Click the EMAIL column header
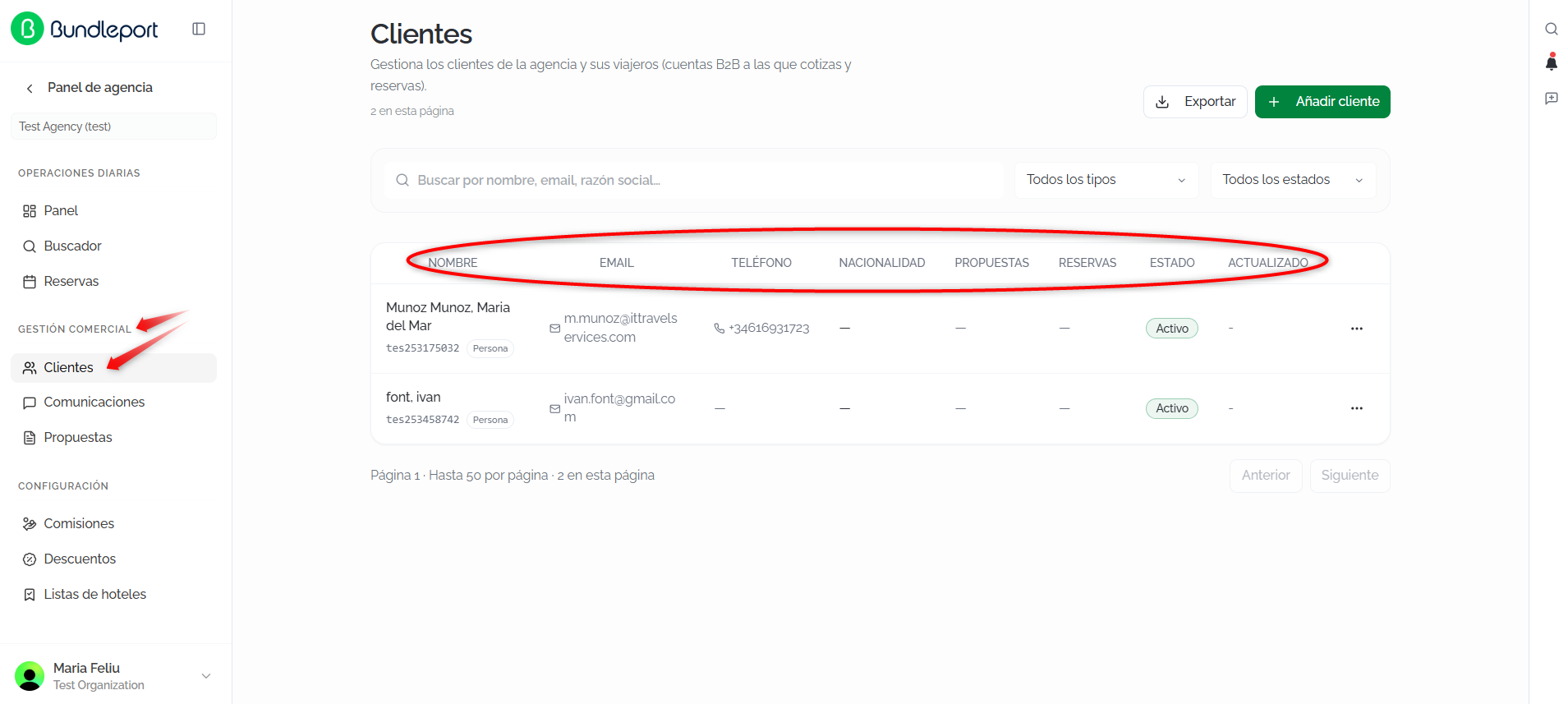1568x704 pixels. [616, 263]
